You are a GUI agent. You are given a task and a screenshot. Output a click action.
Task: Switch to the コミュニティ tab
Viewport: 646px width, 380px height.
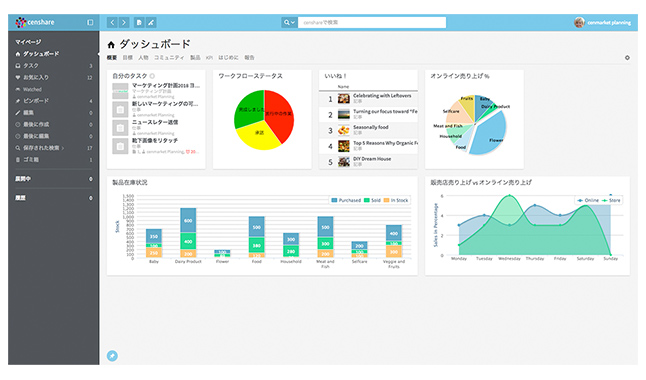pos(169,58)
